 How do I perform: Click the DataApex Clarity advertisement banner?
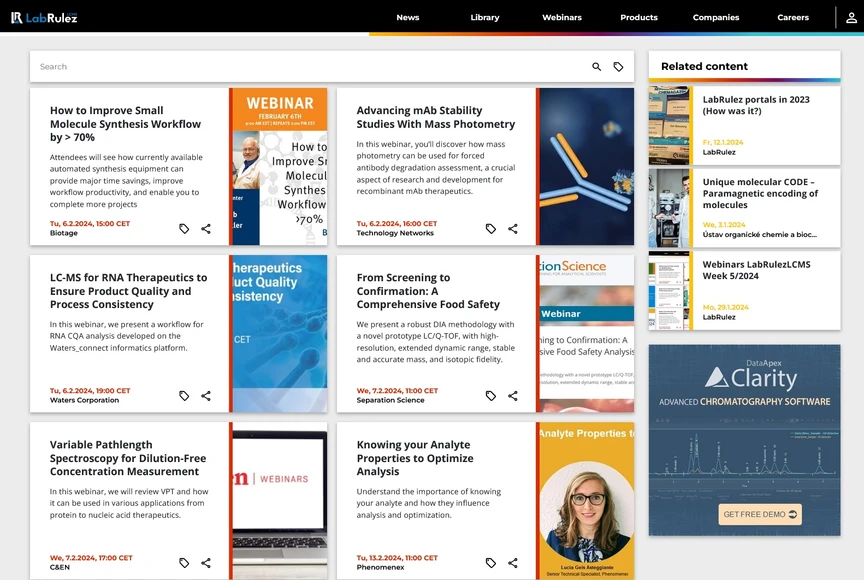(x=744, y=440)
